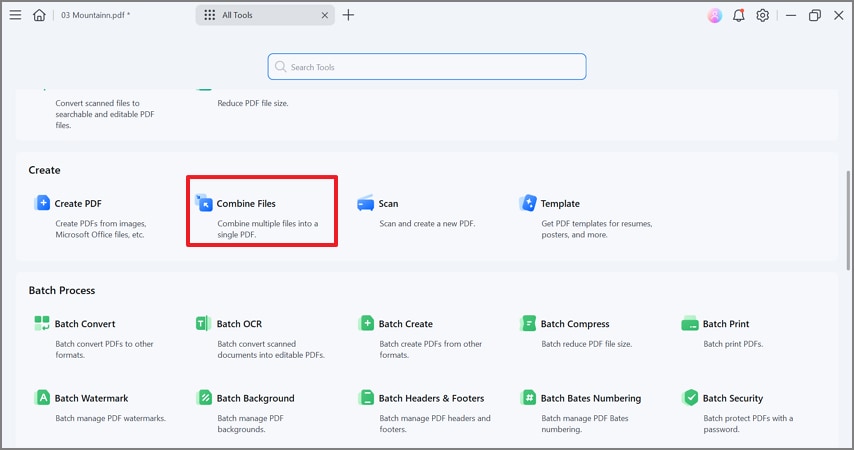Click the Batch Create icon
The image size is (854, 450).
click(366, 323)
